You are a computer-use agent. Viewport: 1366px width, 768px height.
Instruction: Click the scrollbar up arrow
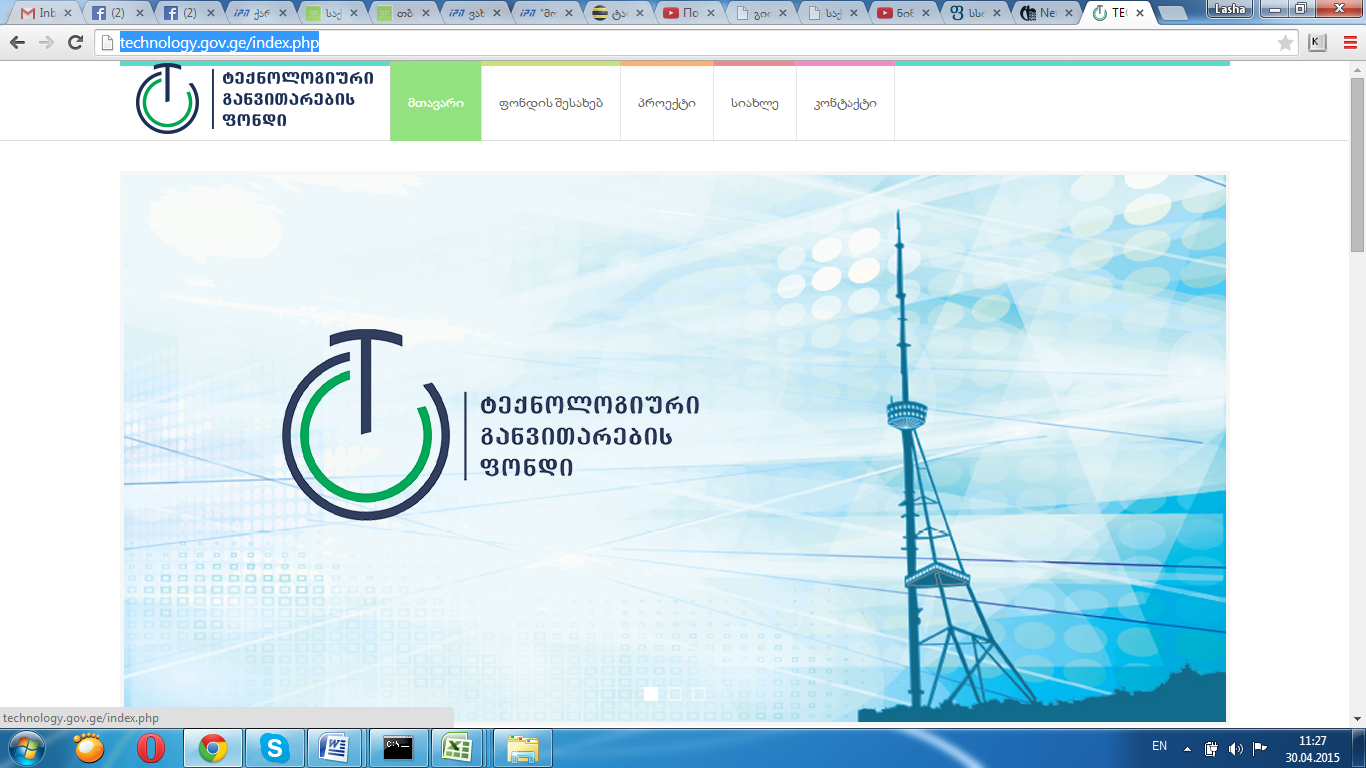point(1358,68)
